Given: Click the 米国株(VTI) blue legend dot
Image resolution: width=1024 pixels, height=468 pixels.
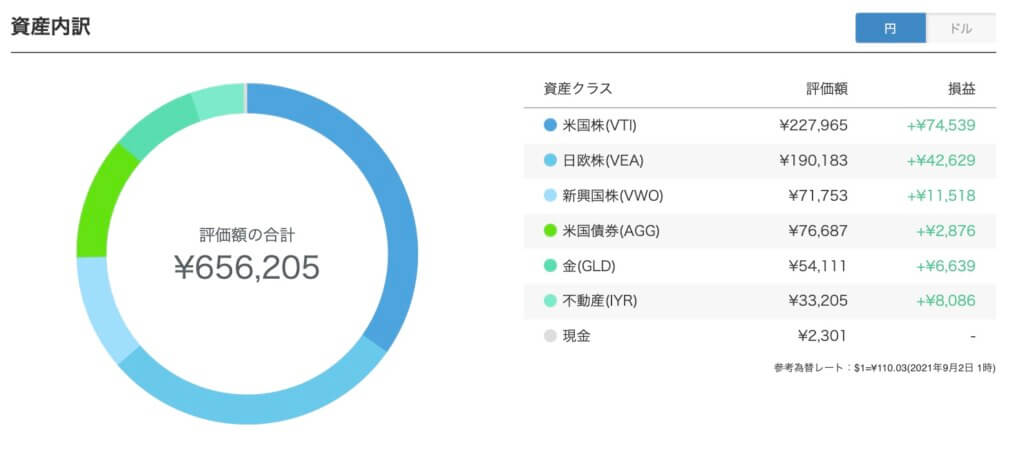Looking at the screenshot, I should (x=550, y=125).
